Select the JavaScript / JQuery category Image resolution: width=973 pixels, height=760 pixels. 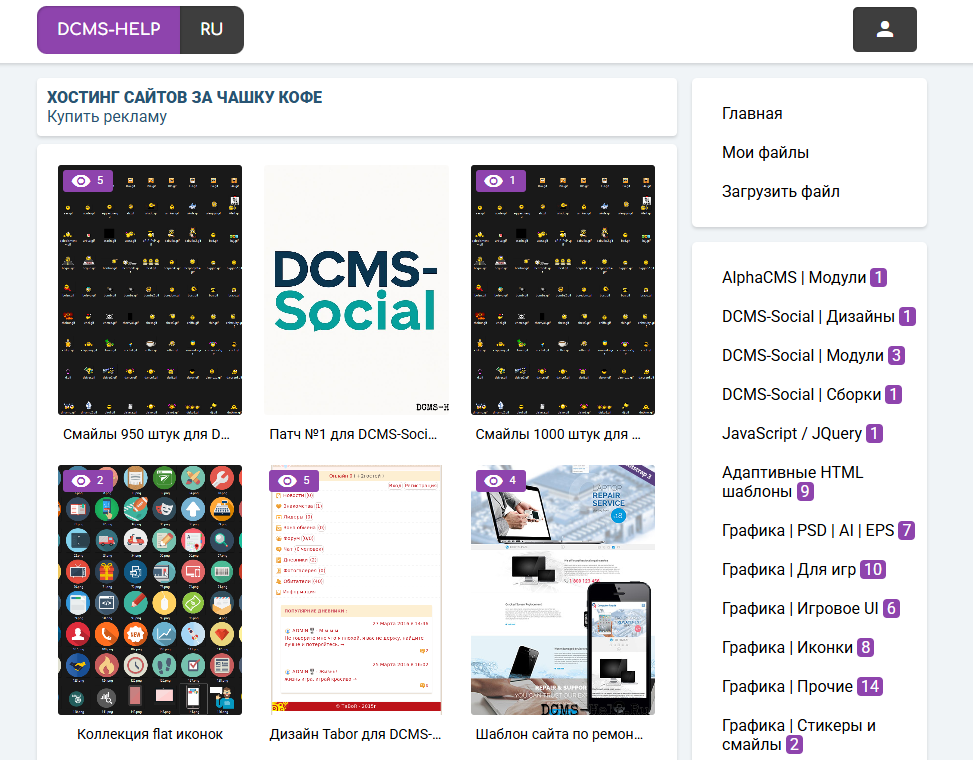click(x=792, y=434)
